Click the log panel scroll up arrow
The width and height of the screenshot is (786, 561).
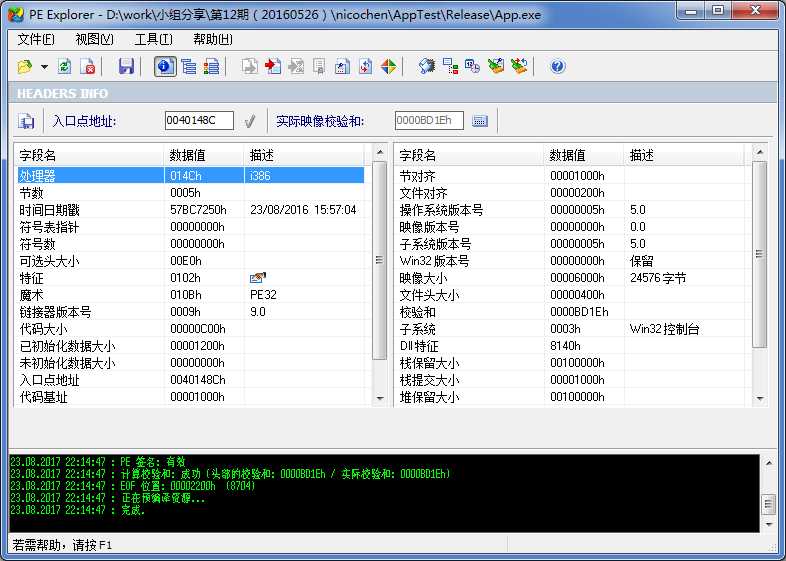pos(769,463)
